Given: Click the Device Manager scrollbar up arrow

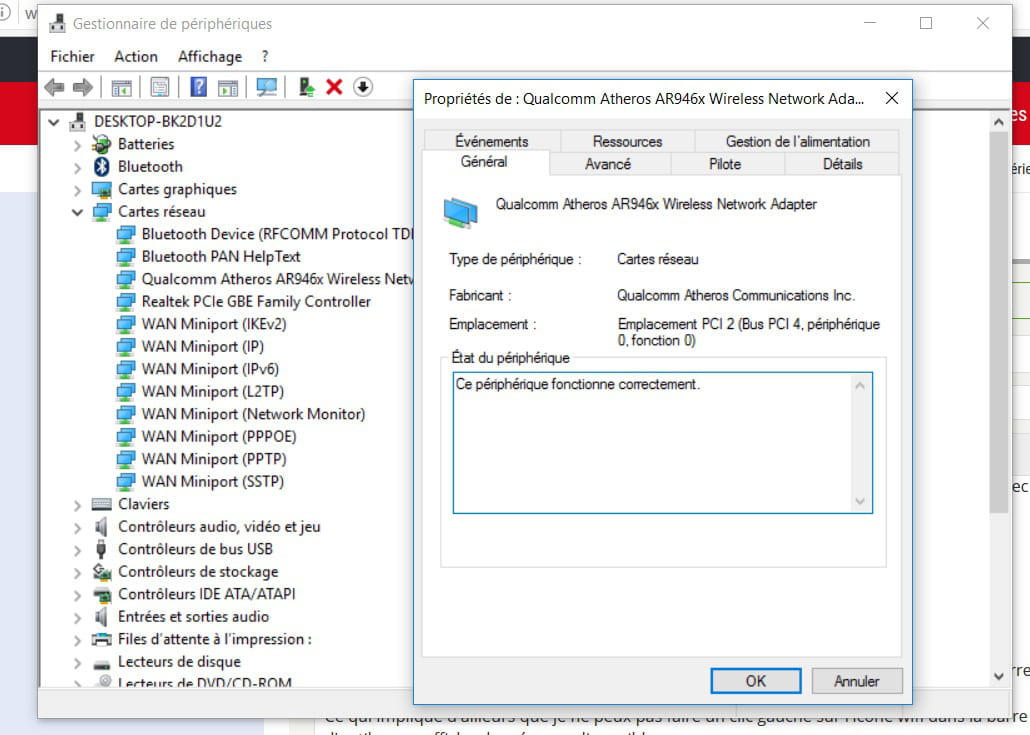Looking at the screenshot, I should (998, 122).
